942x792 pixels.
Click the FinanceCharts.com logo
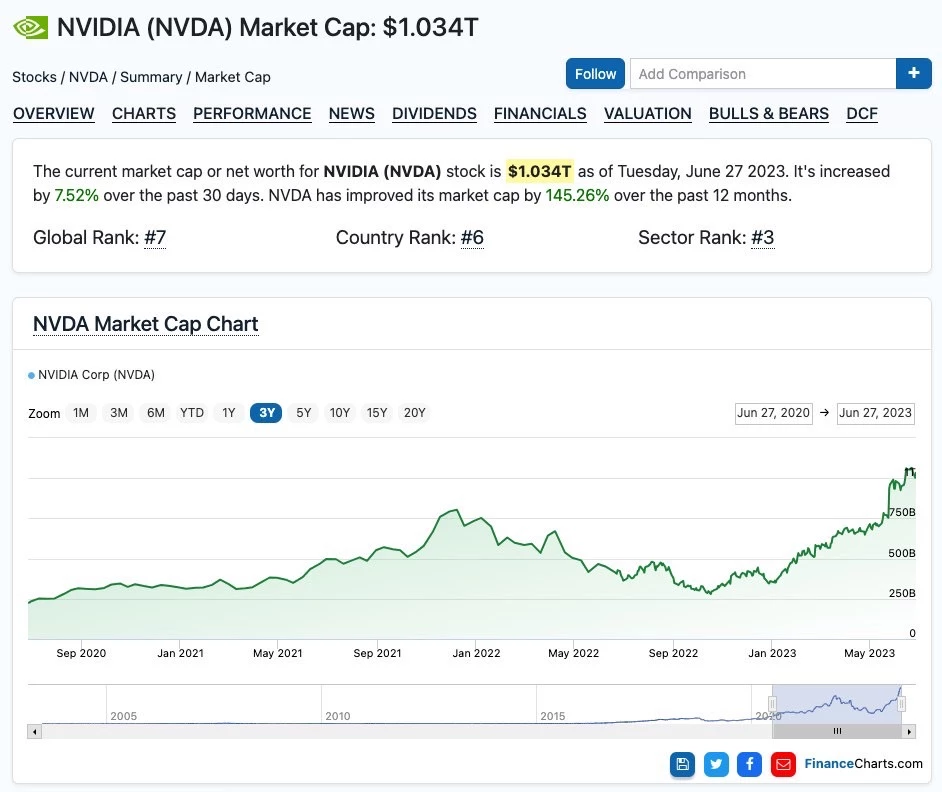point(863,764)
